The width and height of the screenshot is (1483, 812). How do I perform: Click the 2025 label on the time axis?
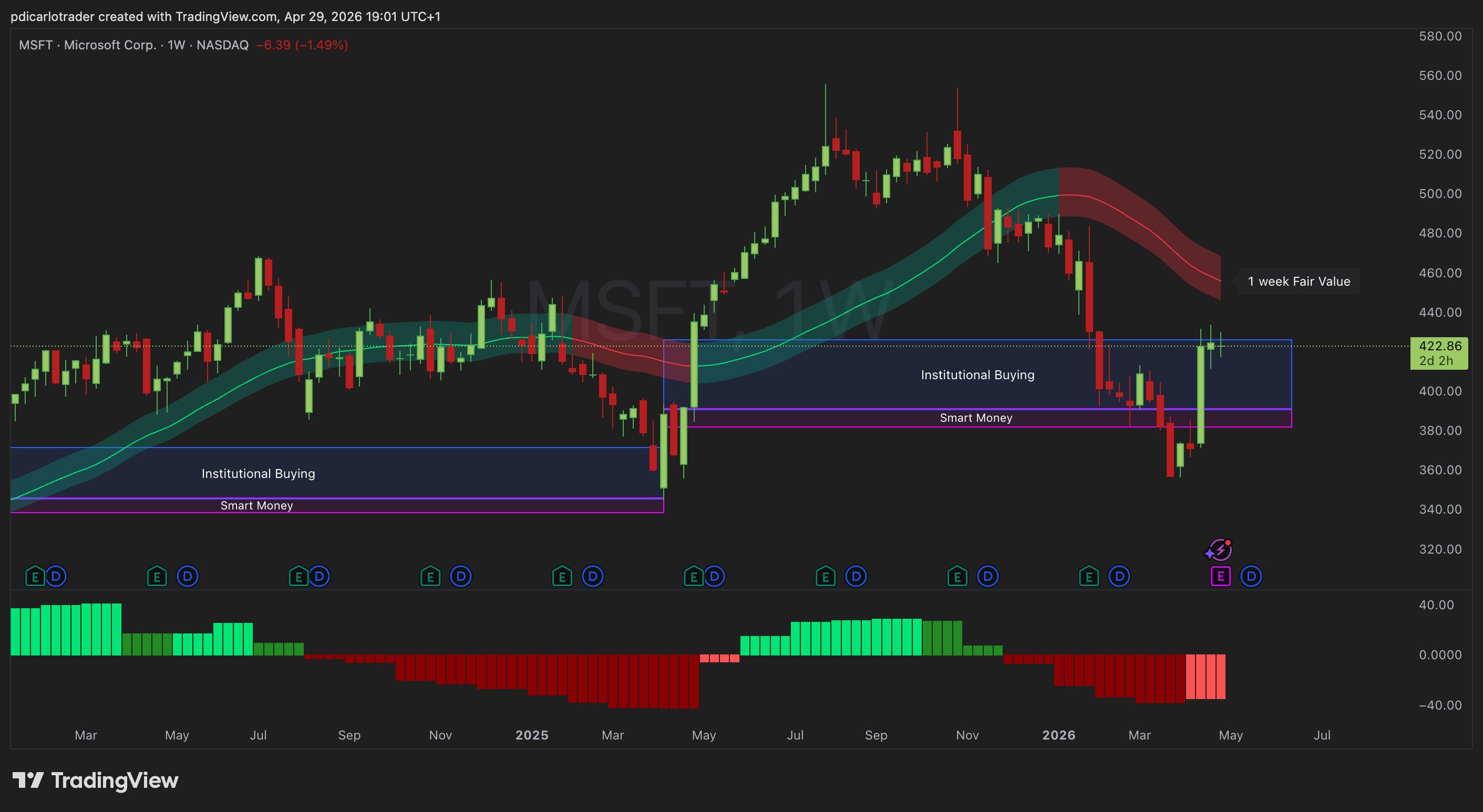(531, 735)
